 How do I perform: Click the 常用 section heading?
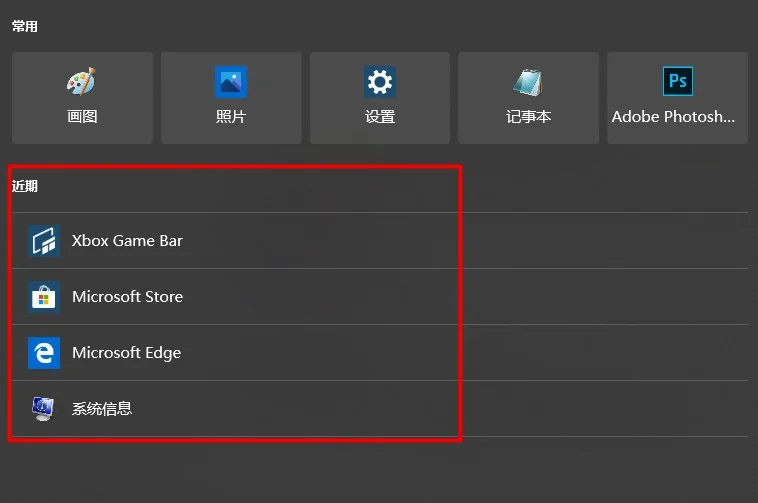click(x=25, y=26)
